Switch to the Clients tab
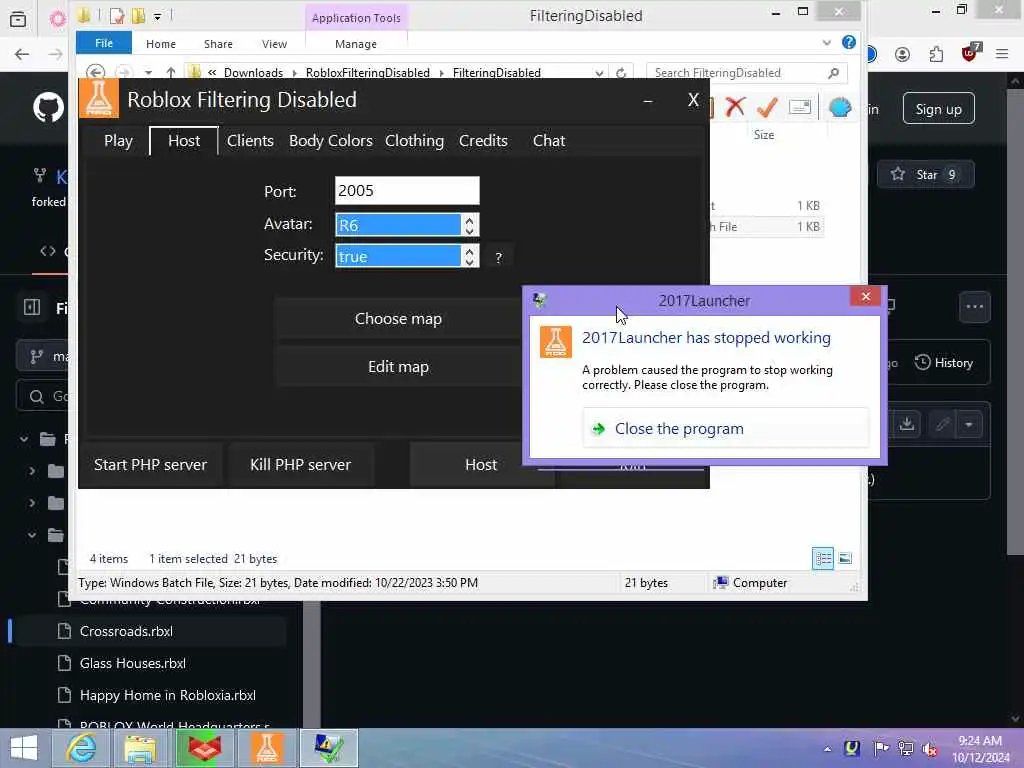This screenshot has width=1024, height=768. (250, 141)
